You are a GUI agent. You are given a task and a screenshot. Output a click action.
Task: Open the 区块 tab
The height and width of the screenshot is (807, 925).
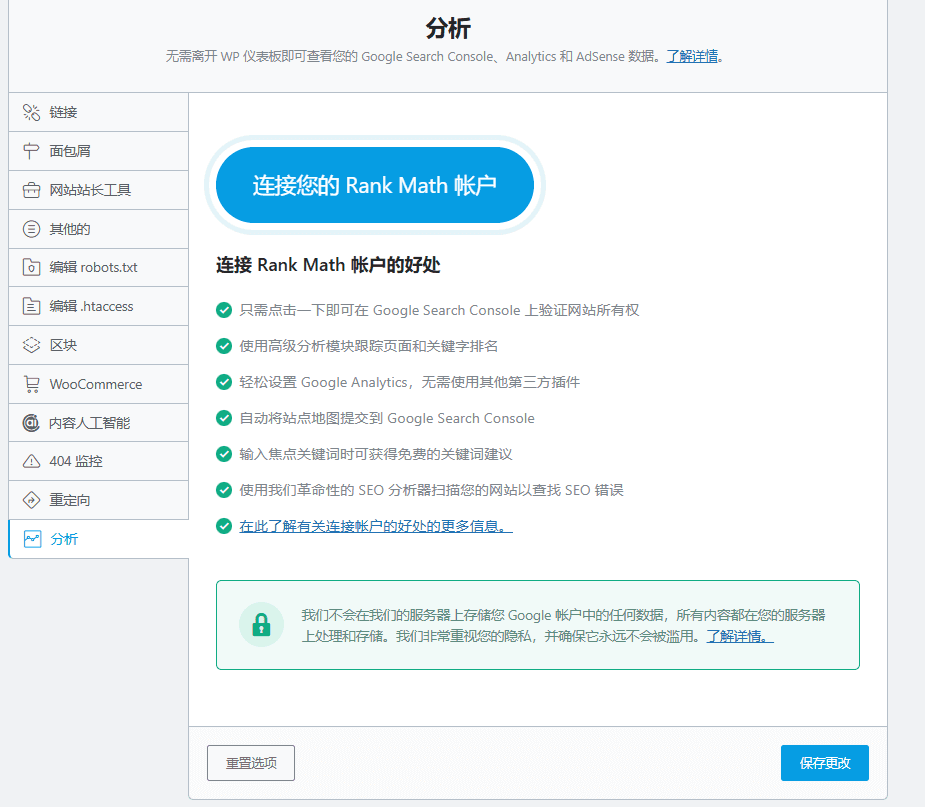point(99,345)
